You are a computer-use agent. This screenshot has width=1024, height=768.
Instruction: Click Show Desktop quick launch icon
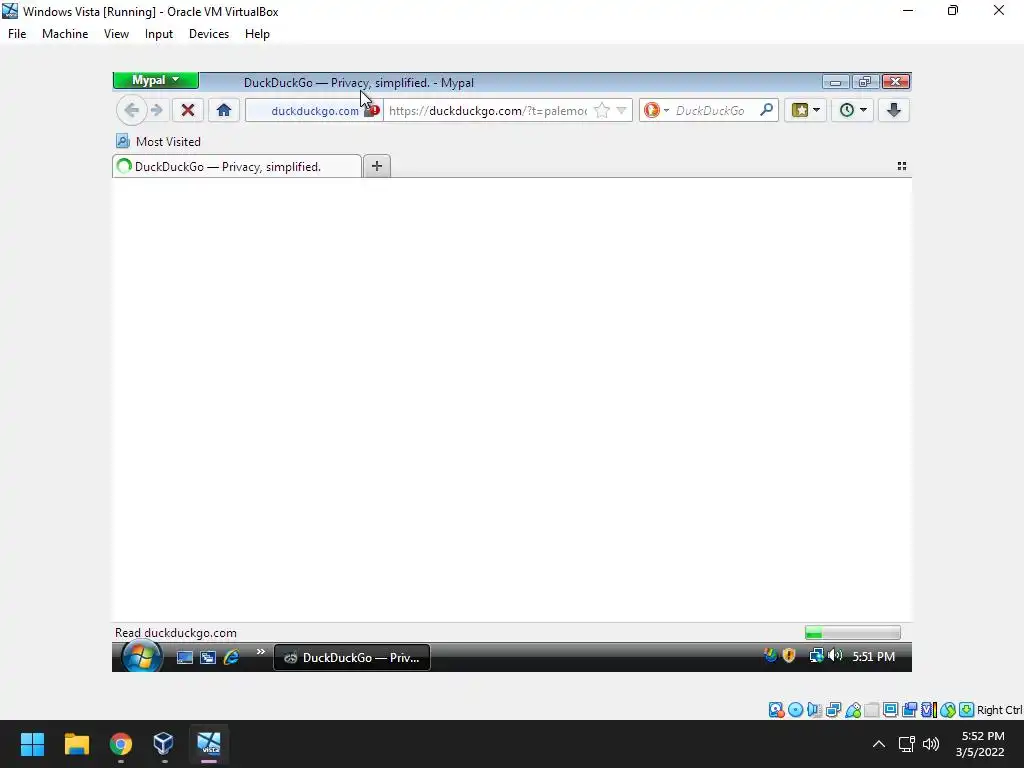click(185, 657)
